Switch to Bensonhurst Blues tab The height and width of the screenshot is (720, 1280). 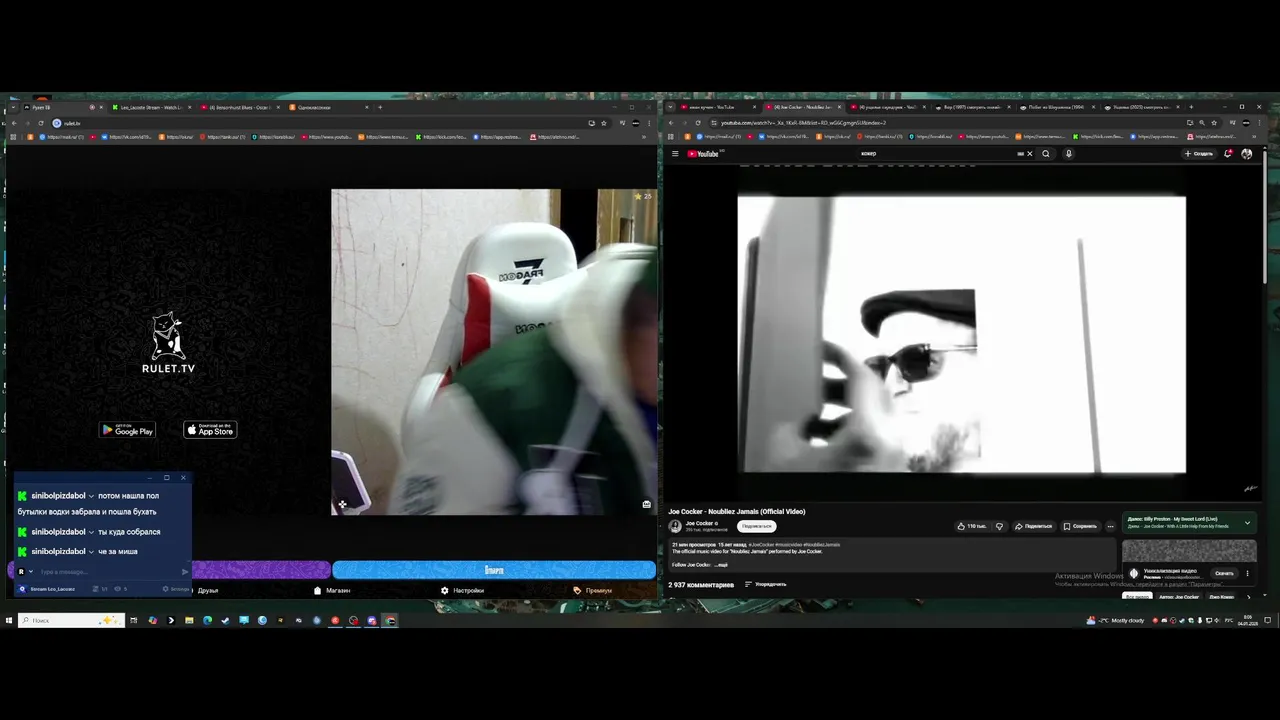(238, 107)
